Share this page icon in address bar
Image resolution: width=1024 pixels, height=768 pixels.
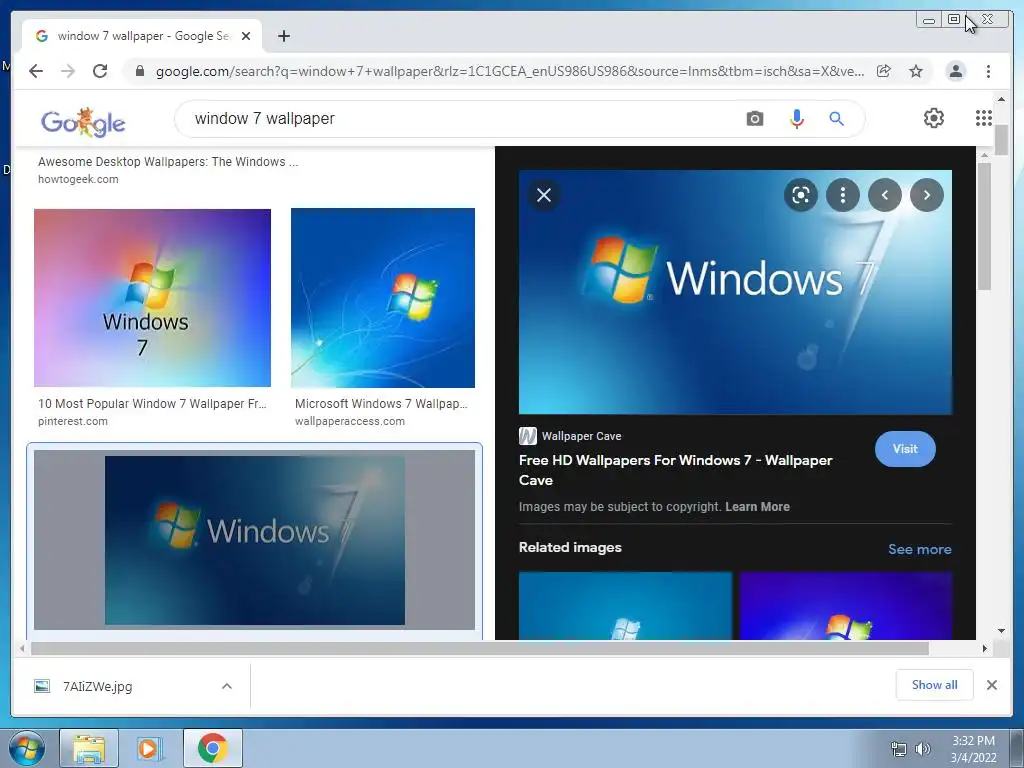tap(884, 71)
